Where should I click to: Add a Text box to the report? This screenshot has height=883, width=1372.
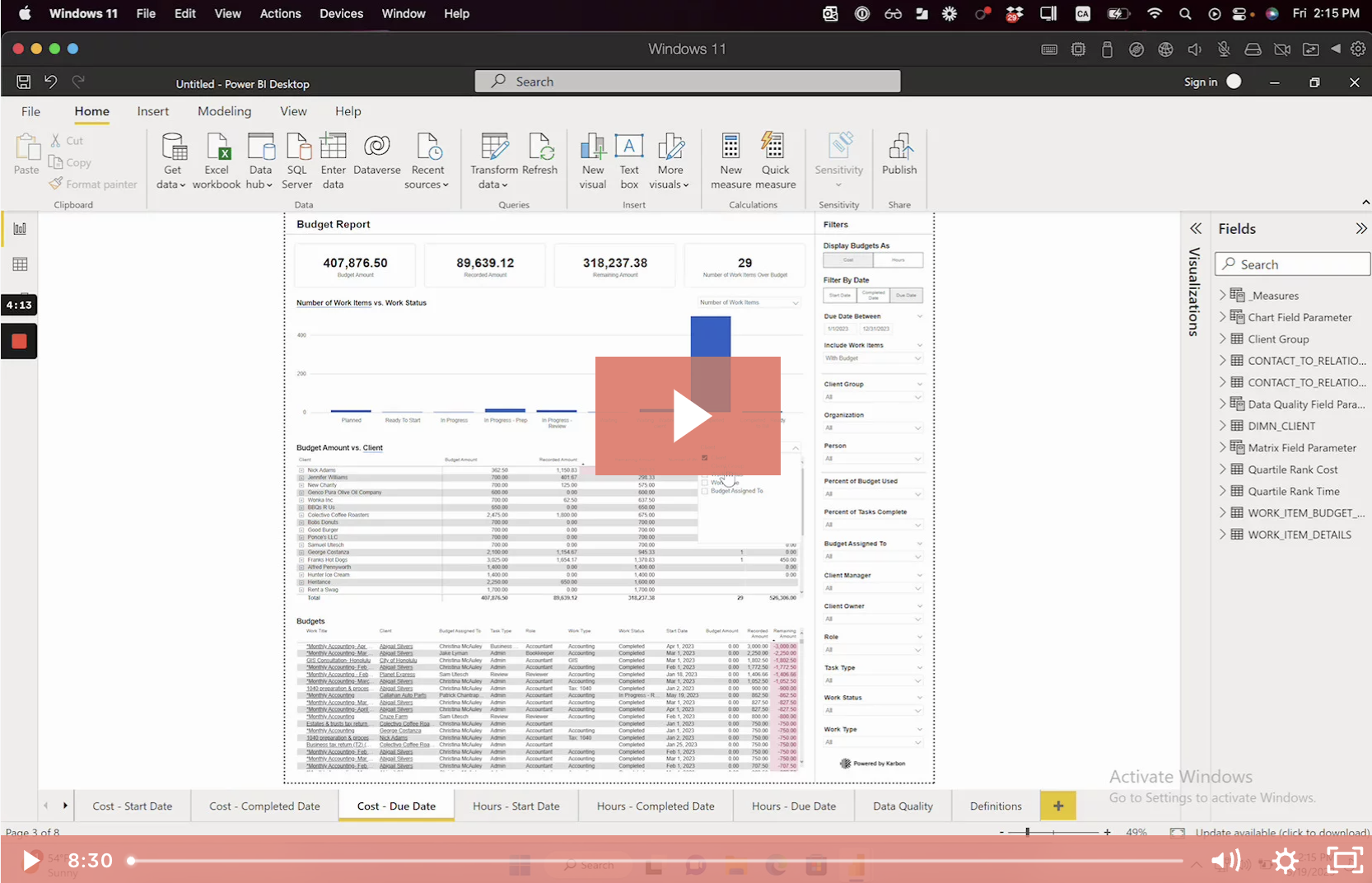[x=629, y=161]
